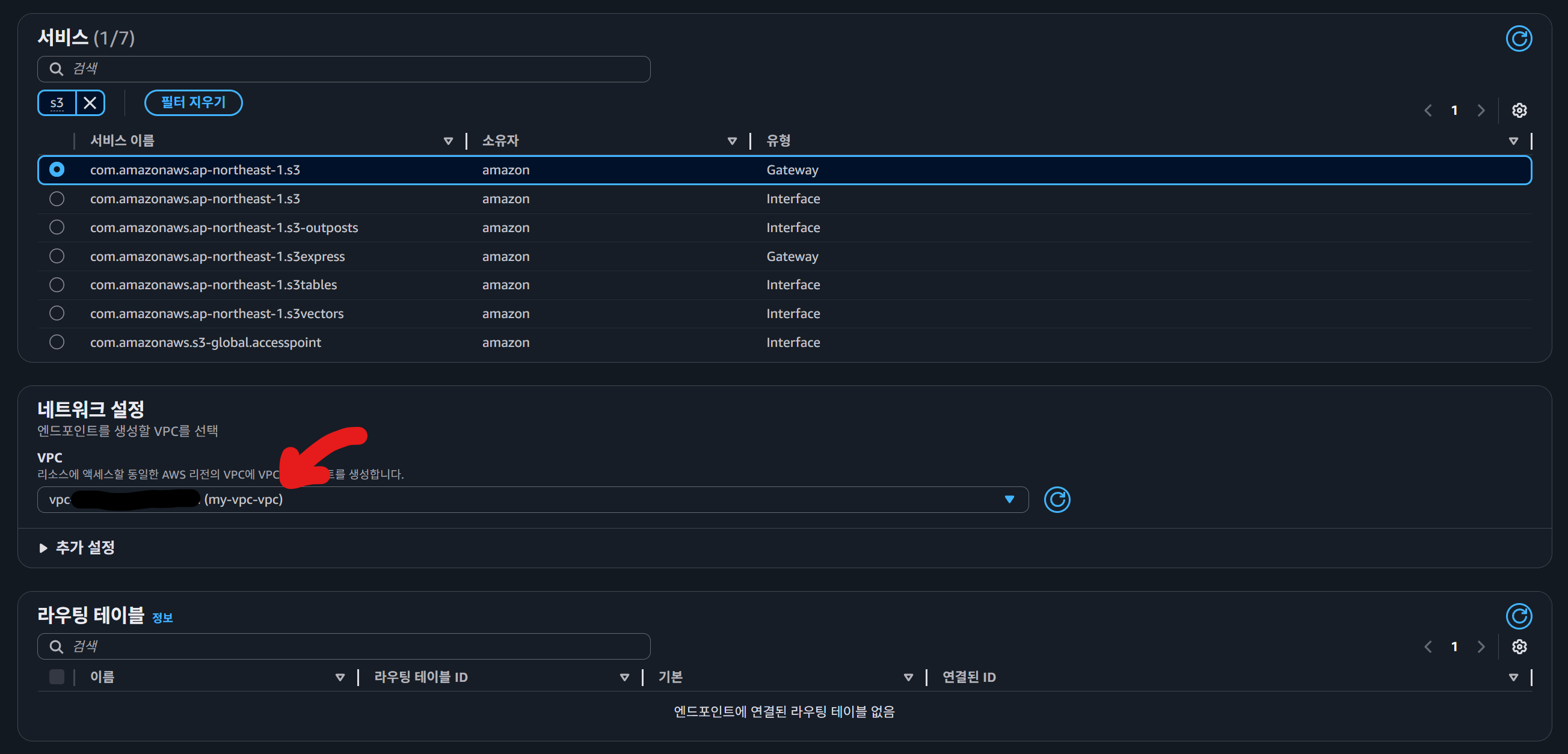This screenshot has height=754, width=1568.
Task: Sort by 서비스 이름 column arrow
Action: coord(448,141)
